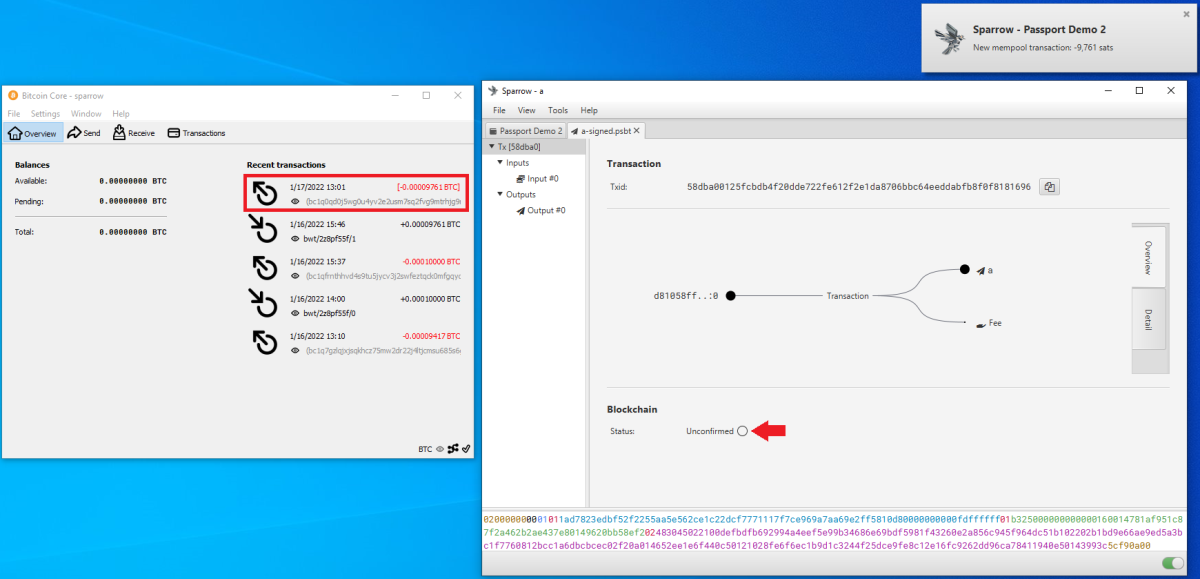The width and height of the screenshot is (1200, 579).
Task: Click eye icon beside the bc1q0qd0j5wg0u4yv address
Action: click(x=296, y=201)
